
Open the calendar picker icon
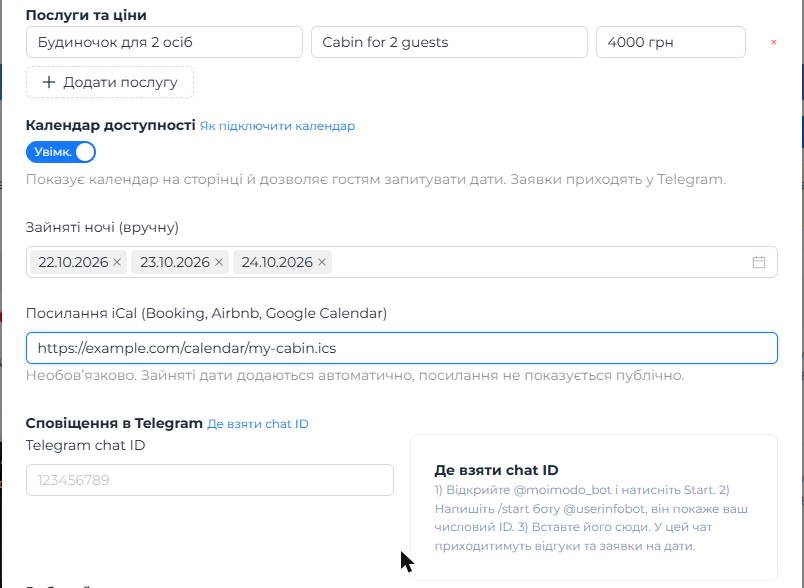pos(759,262)
